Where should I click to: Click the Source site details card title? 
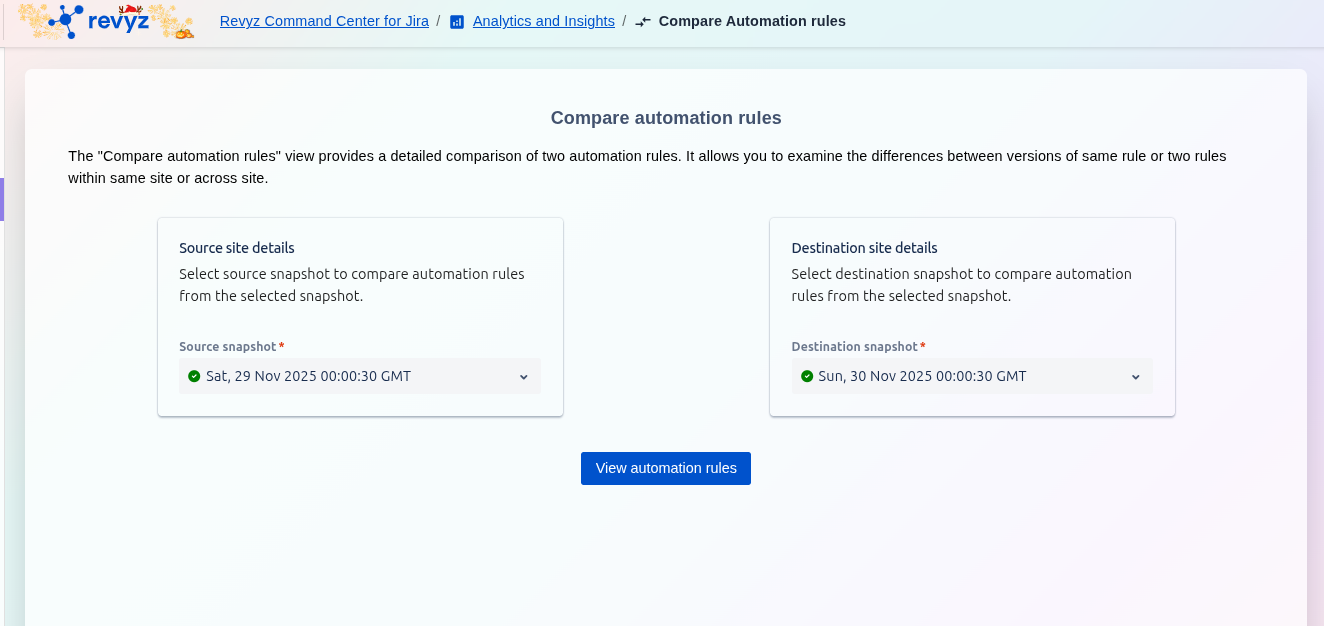tap(237, 248)
